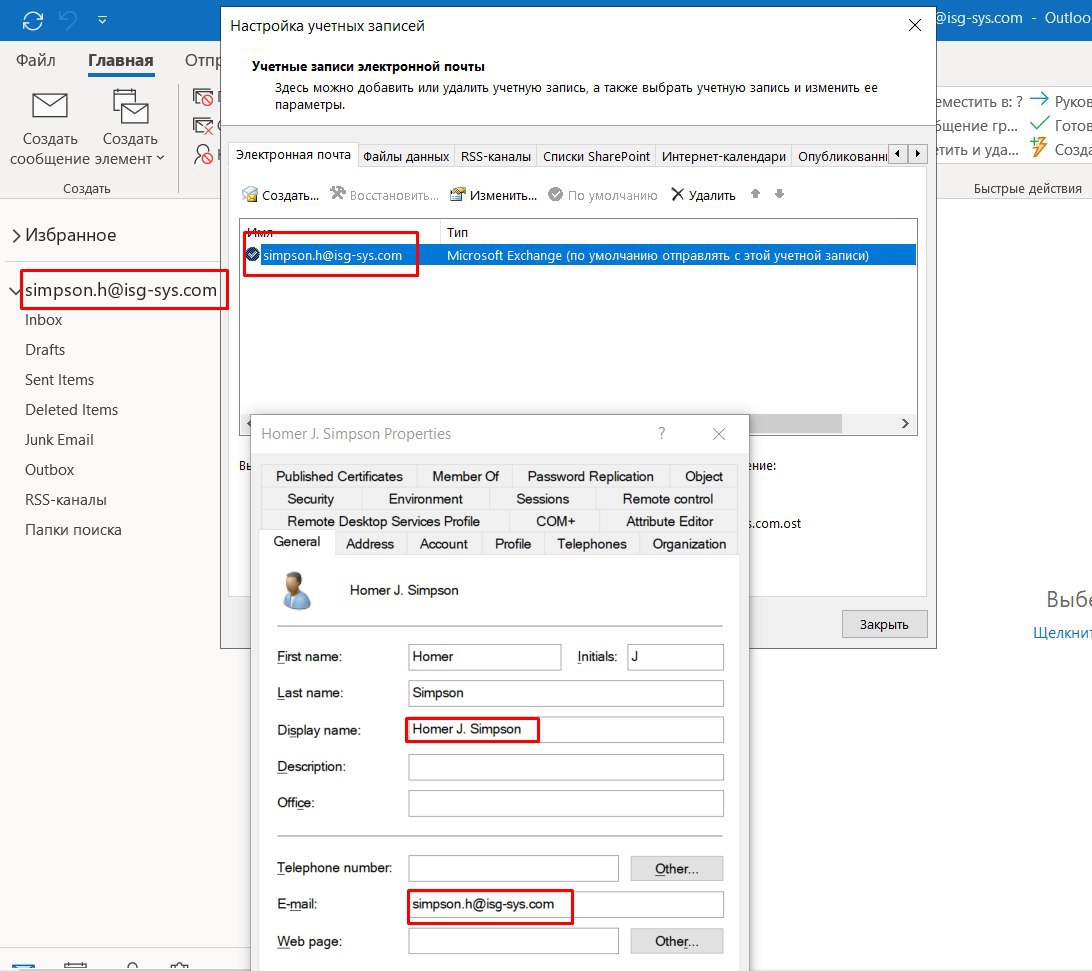Open the Создать элемент dropdown arrow
Image resolution: width=1092 pixels, height=971 pixels.
click(x=161, y=158)
